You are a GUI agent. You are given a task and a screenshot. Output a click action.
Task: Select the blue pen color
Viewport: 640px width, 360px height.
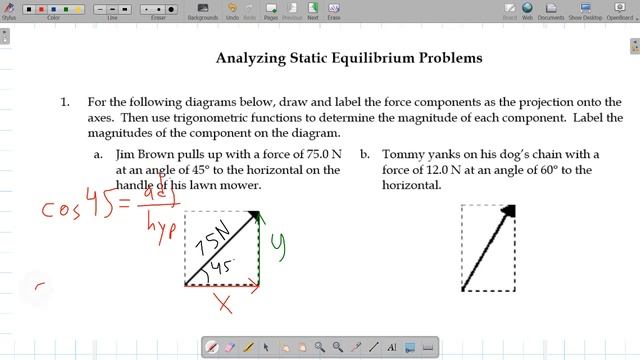[x=53, y=9]
